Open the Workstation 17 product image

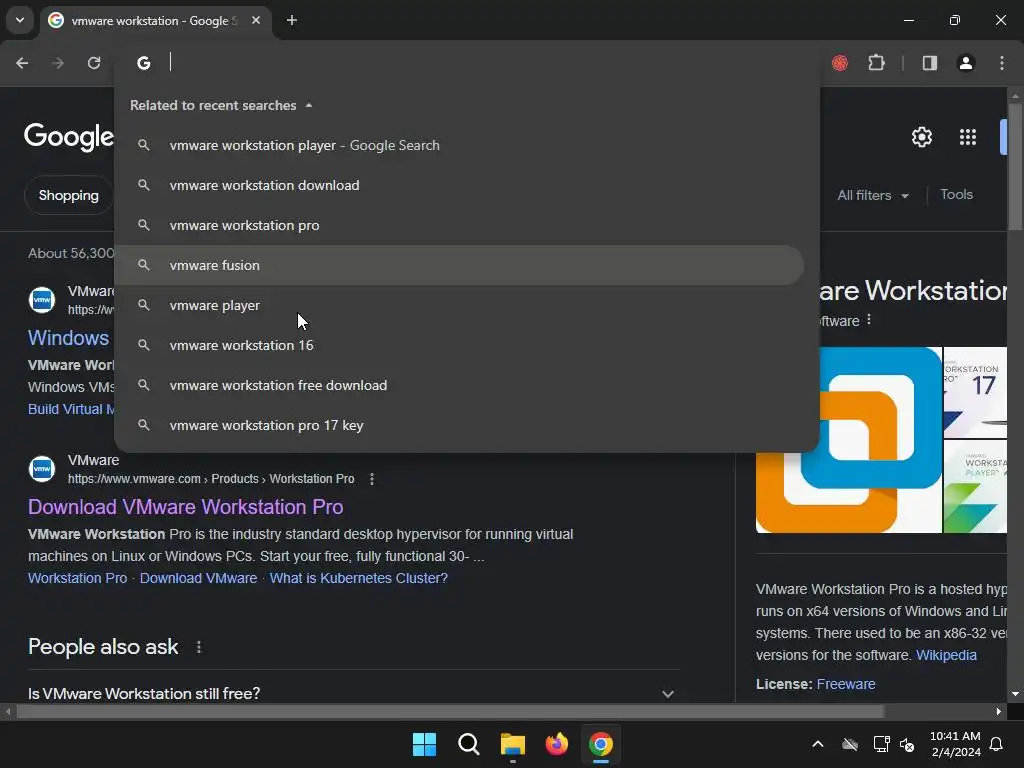(975, 392)
